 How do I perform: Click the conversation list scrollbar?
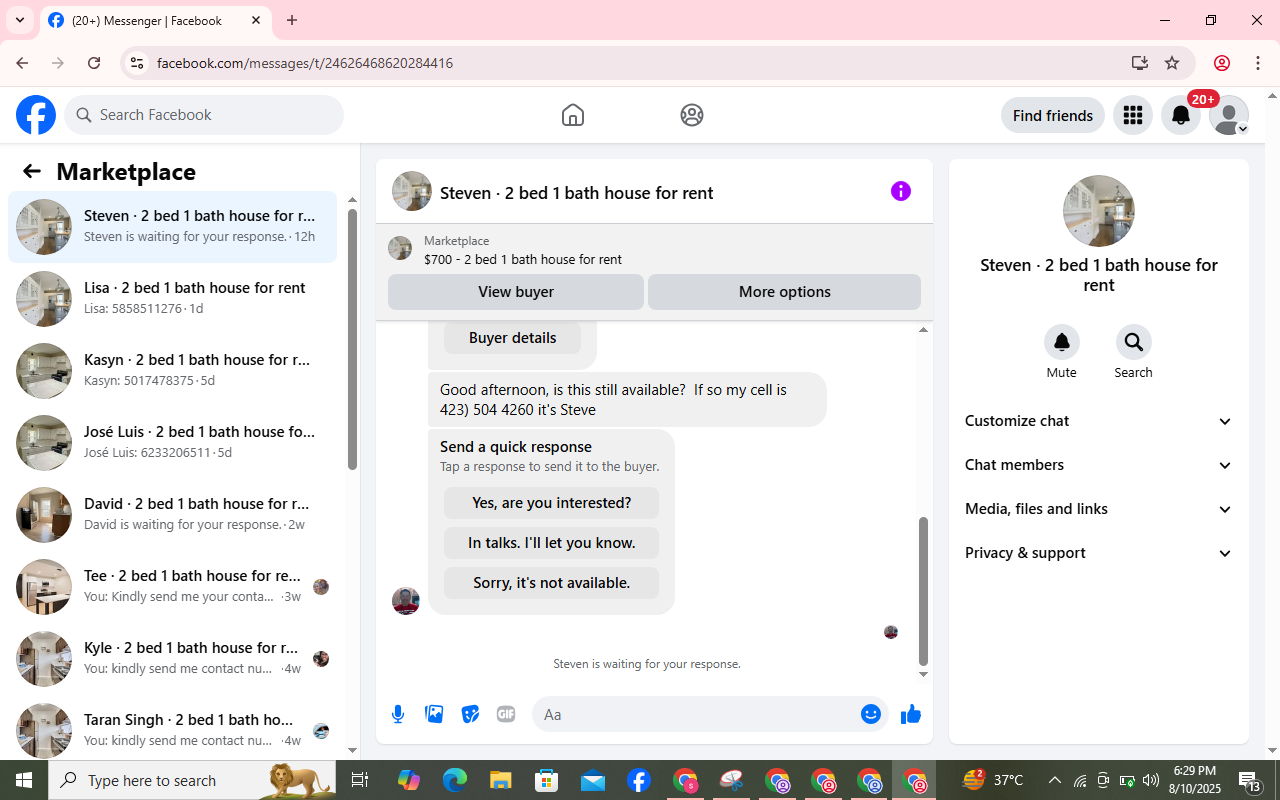point(352,339)
